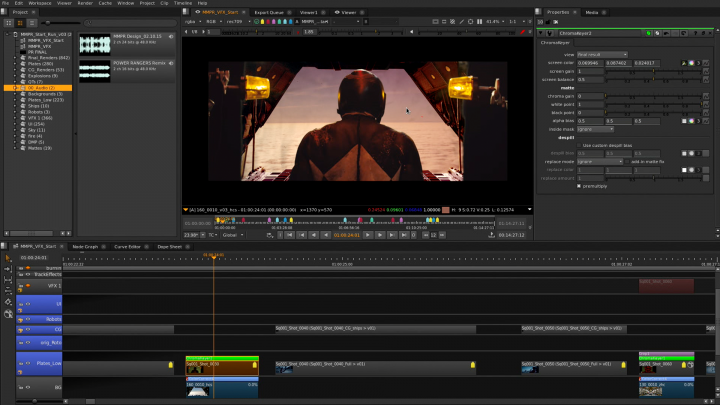Open the Timeline menu
The width and height of the screenshot is (720, 405).
(x=183, y=3)
